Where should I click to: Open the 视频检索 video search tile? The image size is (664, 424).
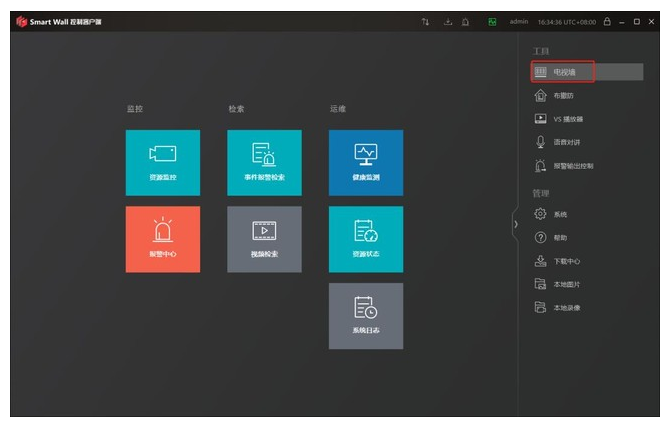[264, 239]
